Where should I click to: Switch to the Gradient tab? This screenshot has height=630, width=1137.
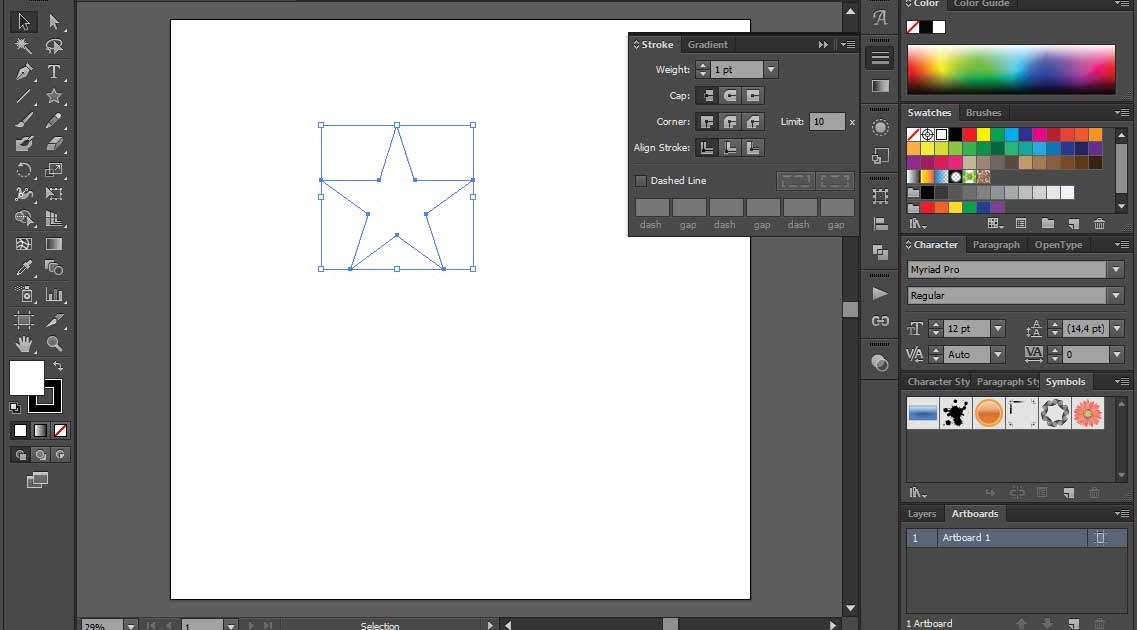click(x=708, y=45)
